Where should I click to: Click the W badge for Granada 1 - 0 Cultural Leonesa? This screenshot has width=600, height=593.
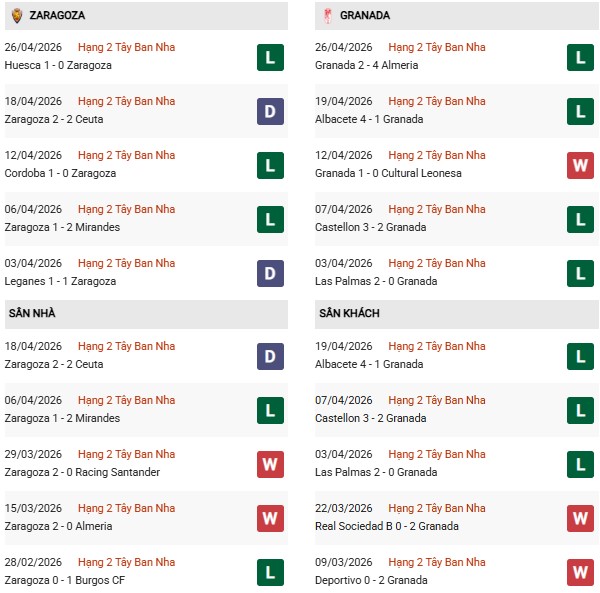point(580,165)
